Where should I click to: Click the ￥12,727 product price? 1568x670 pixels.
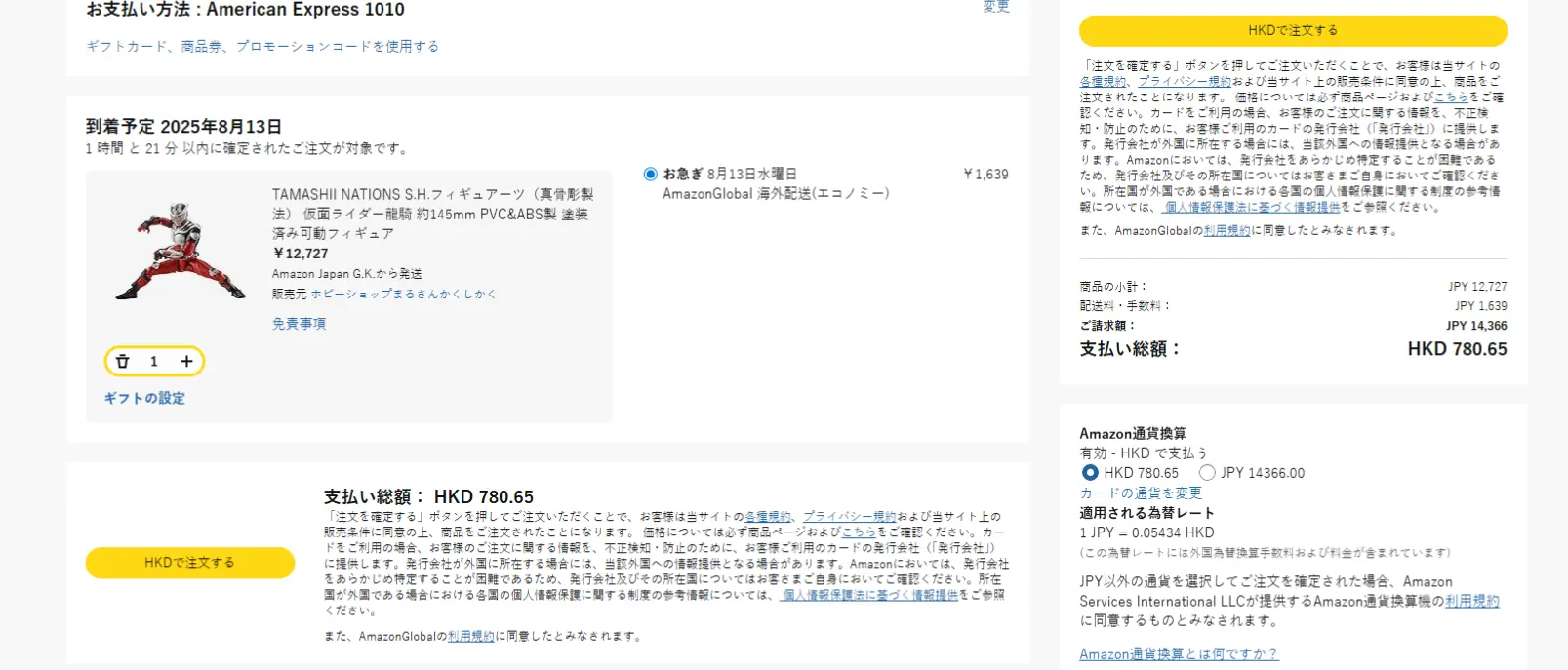coord(301,254)
